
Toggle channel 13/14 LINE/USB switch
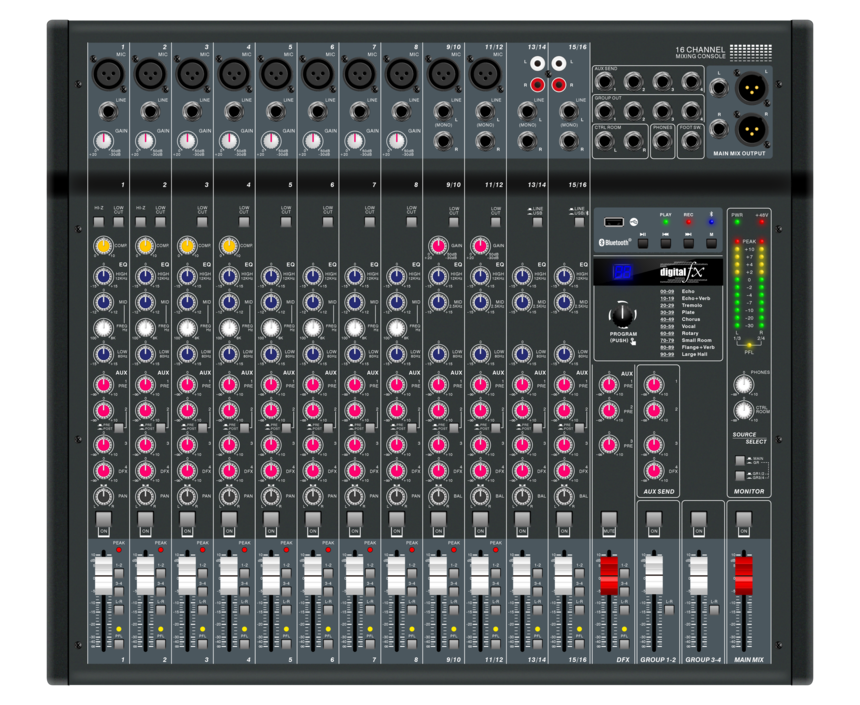[538, 222]
